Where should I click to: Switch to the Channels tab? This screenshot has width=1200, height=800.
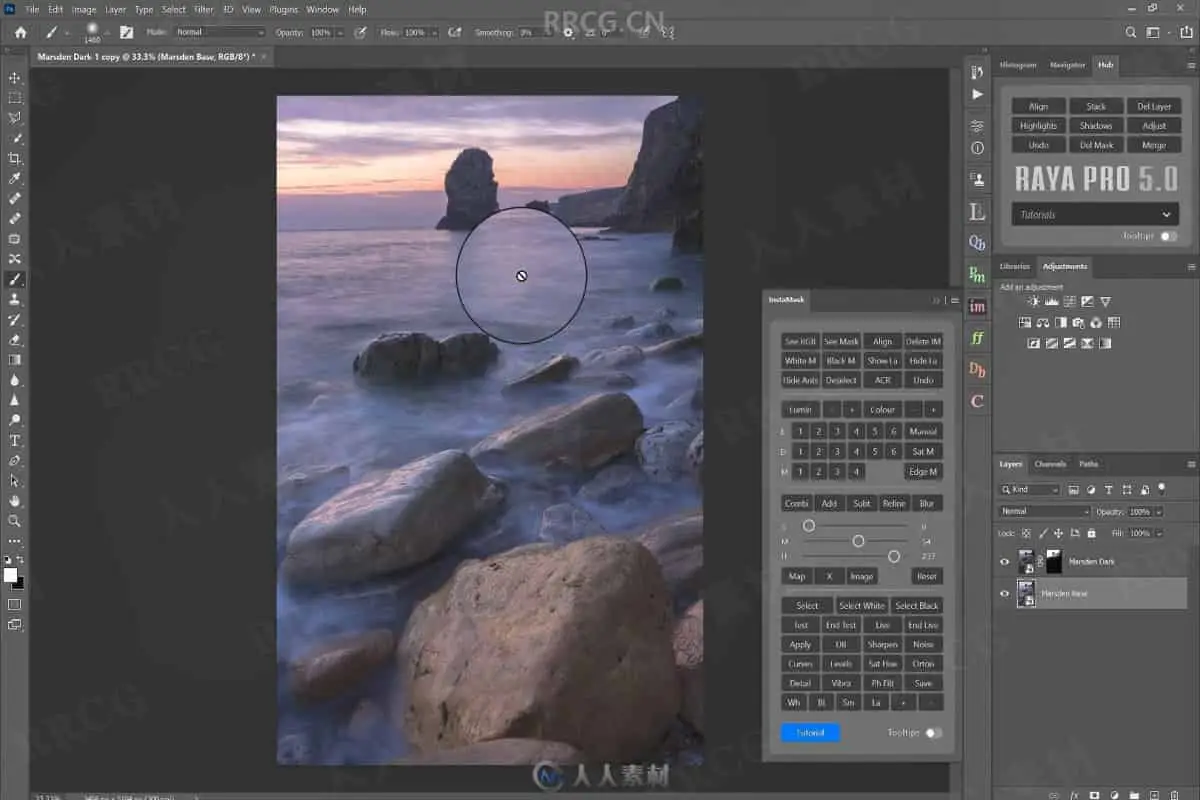(1049, 464)
